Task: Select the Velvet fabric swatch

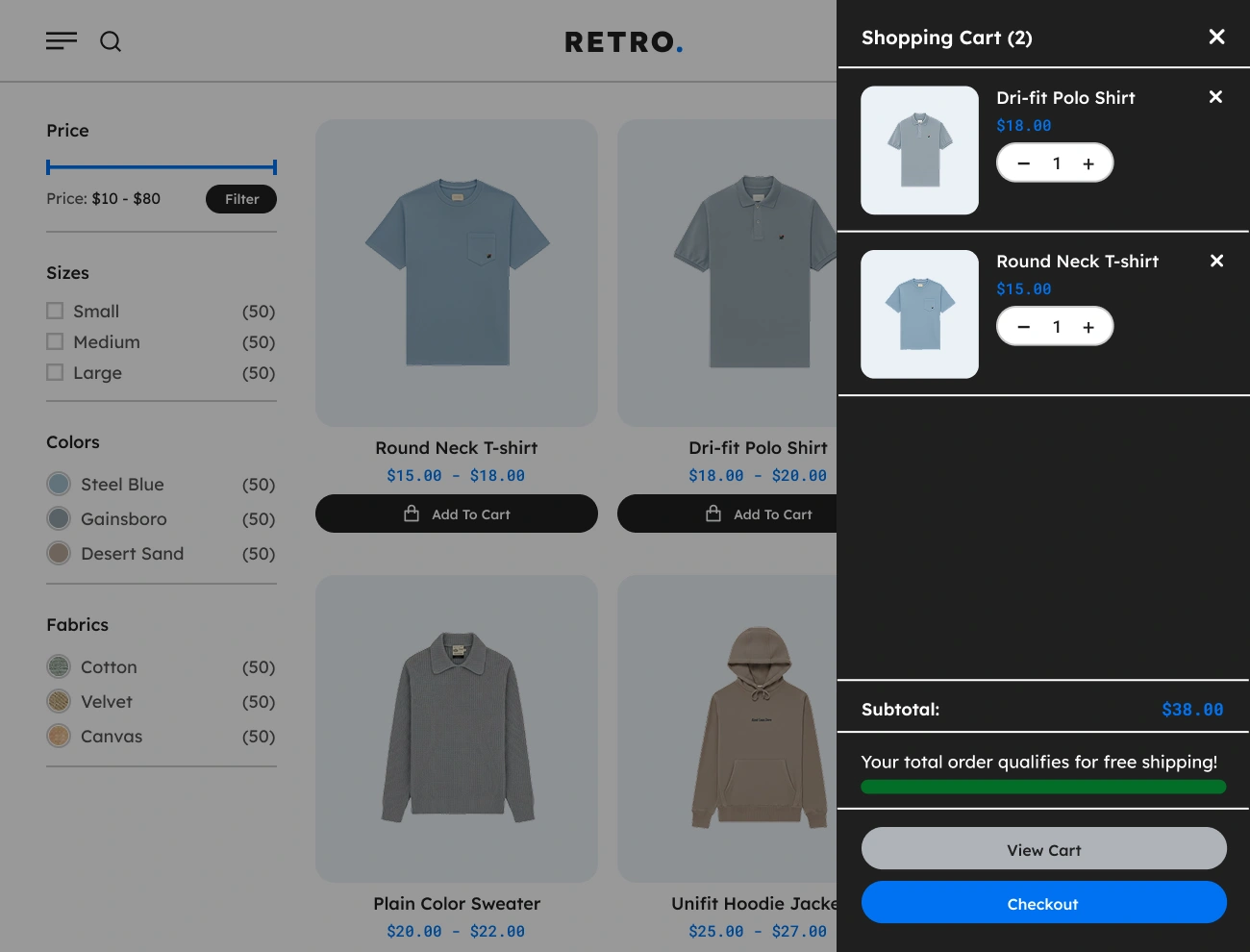Action: 59,701
